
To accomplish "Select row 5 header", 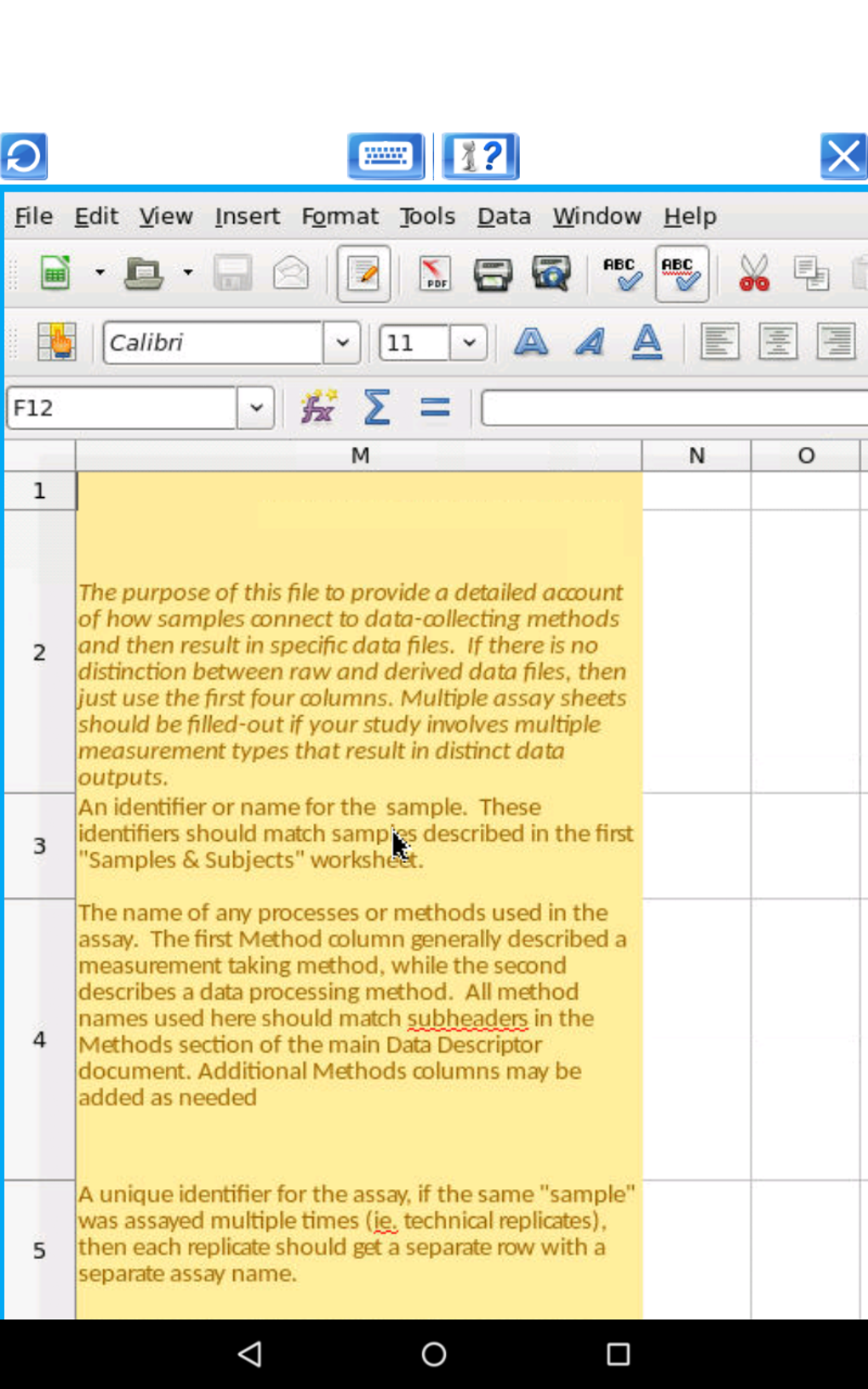I will (x=39, y=1250).
